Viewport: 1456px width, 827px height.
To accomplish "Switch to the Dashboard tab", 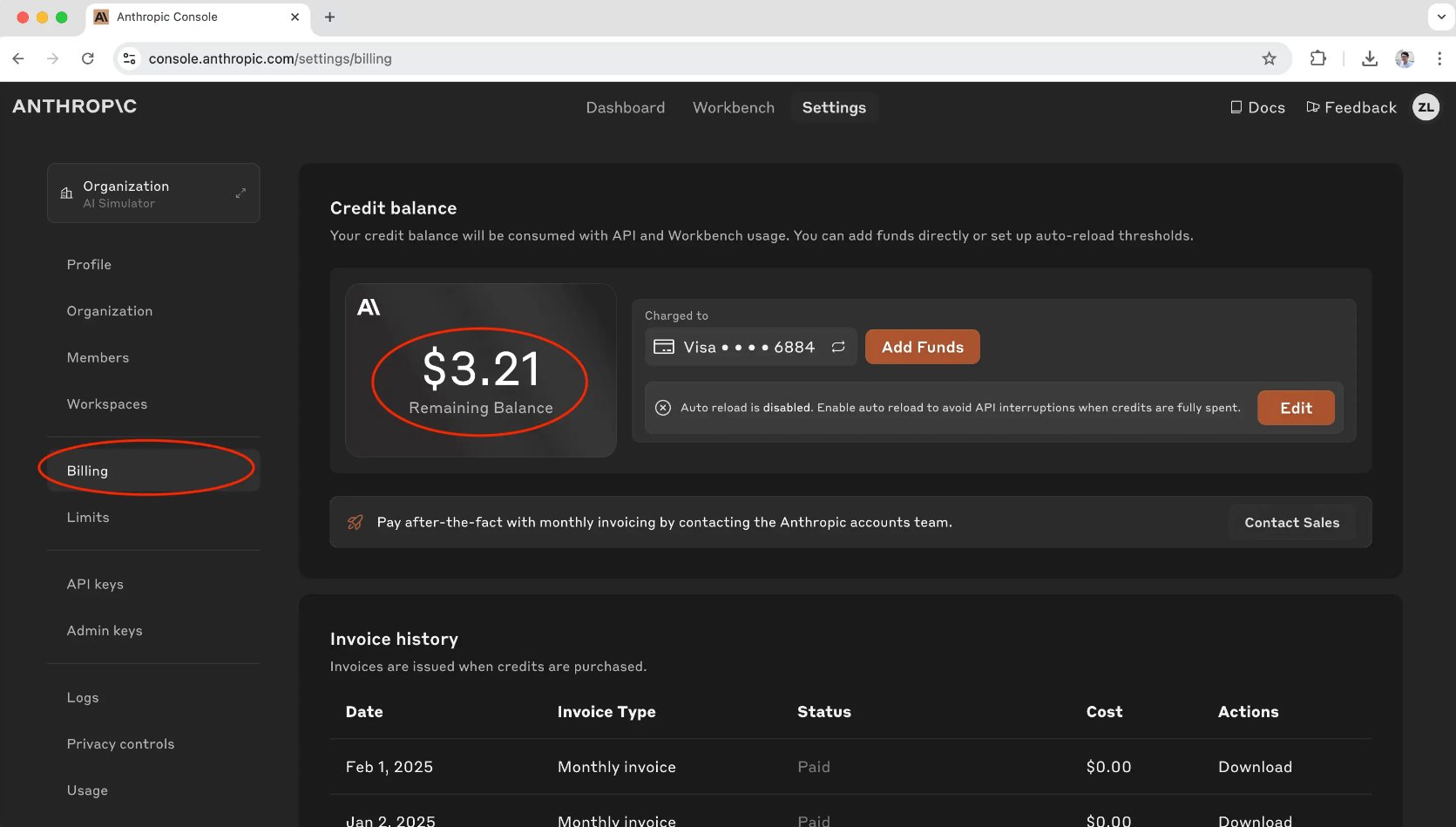I will coord(626,107).
